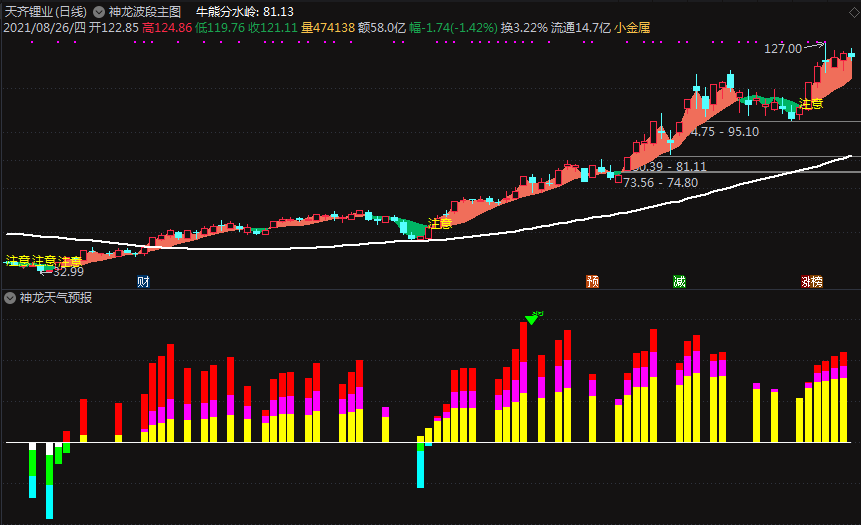Click the orange 预 event marker

point(592,282)
